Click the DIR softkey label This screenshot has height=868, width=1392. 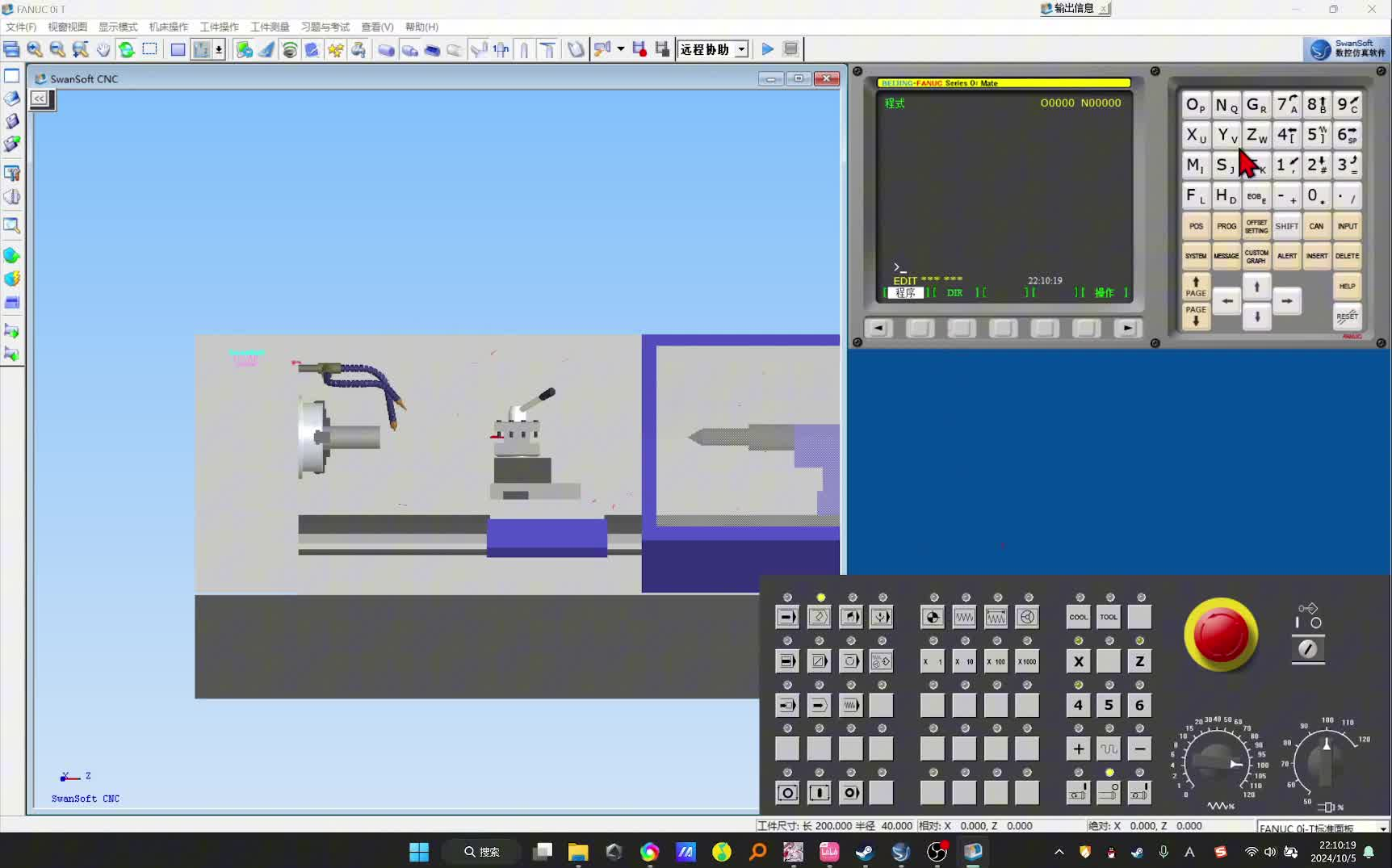pos(954,293)
